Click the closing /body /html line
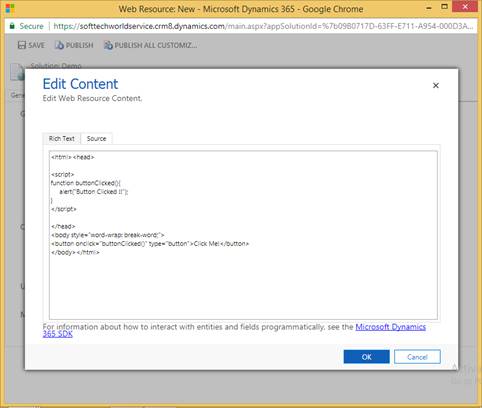482x408 pixels. click(75, 252)
